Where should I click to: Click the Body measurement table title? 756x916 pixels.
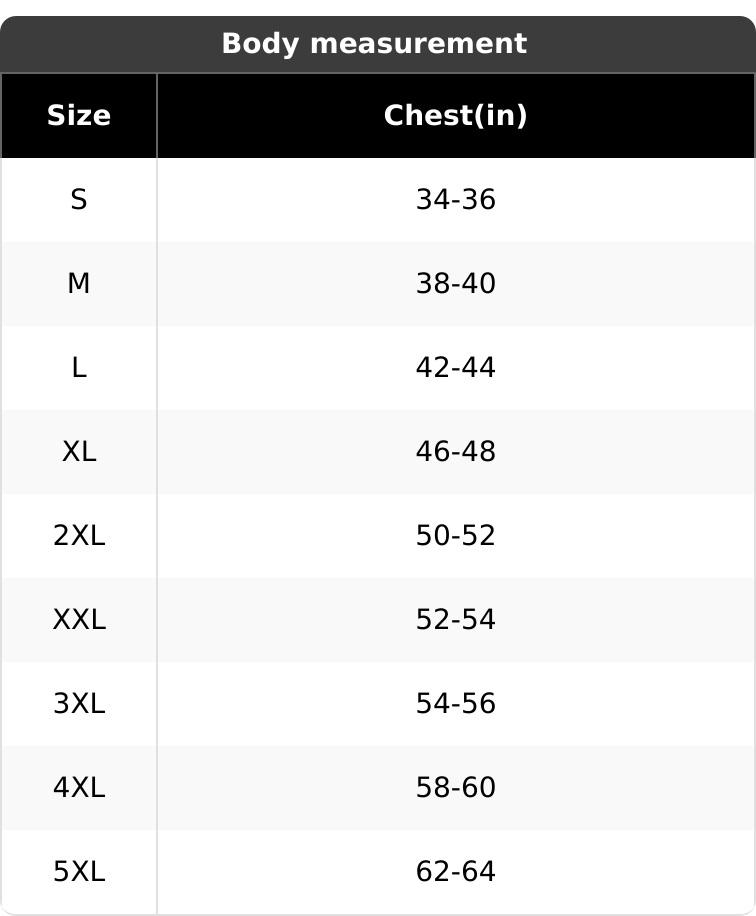click(374, 44)
